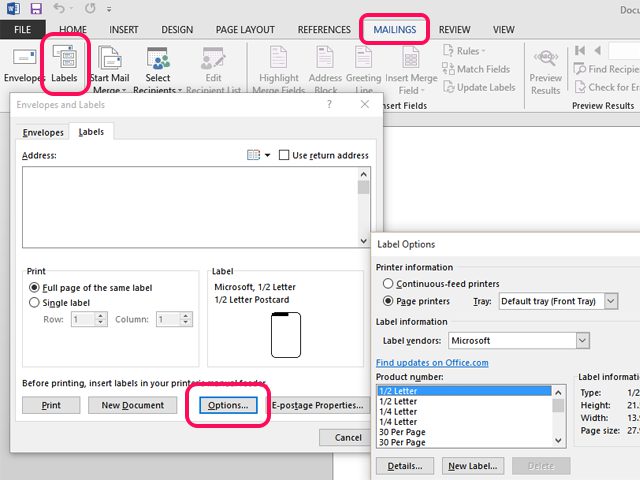This screenshot has height=480, width=640.
Task: Enable Use return address checkbox
Action: coord(284,155)
